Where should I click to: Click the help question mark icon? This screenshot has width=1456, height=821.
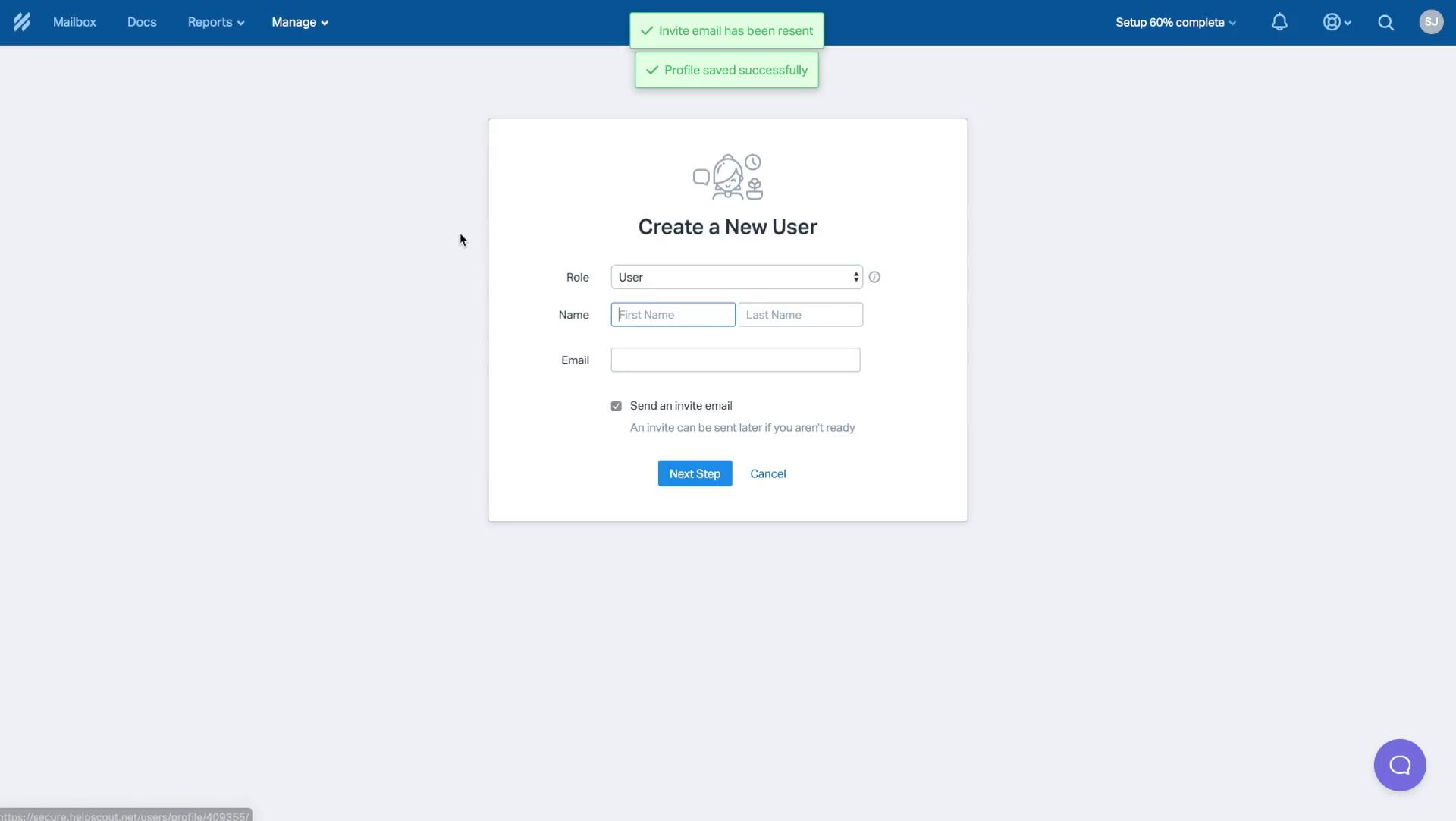pyautogui.click(x=874, y=276)
